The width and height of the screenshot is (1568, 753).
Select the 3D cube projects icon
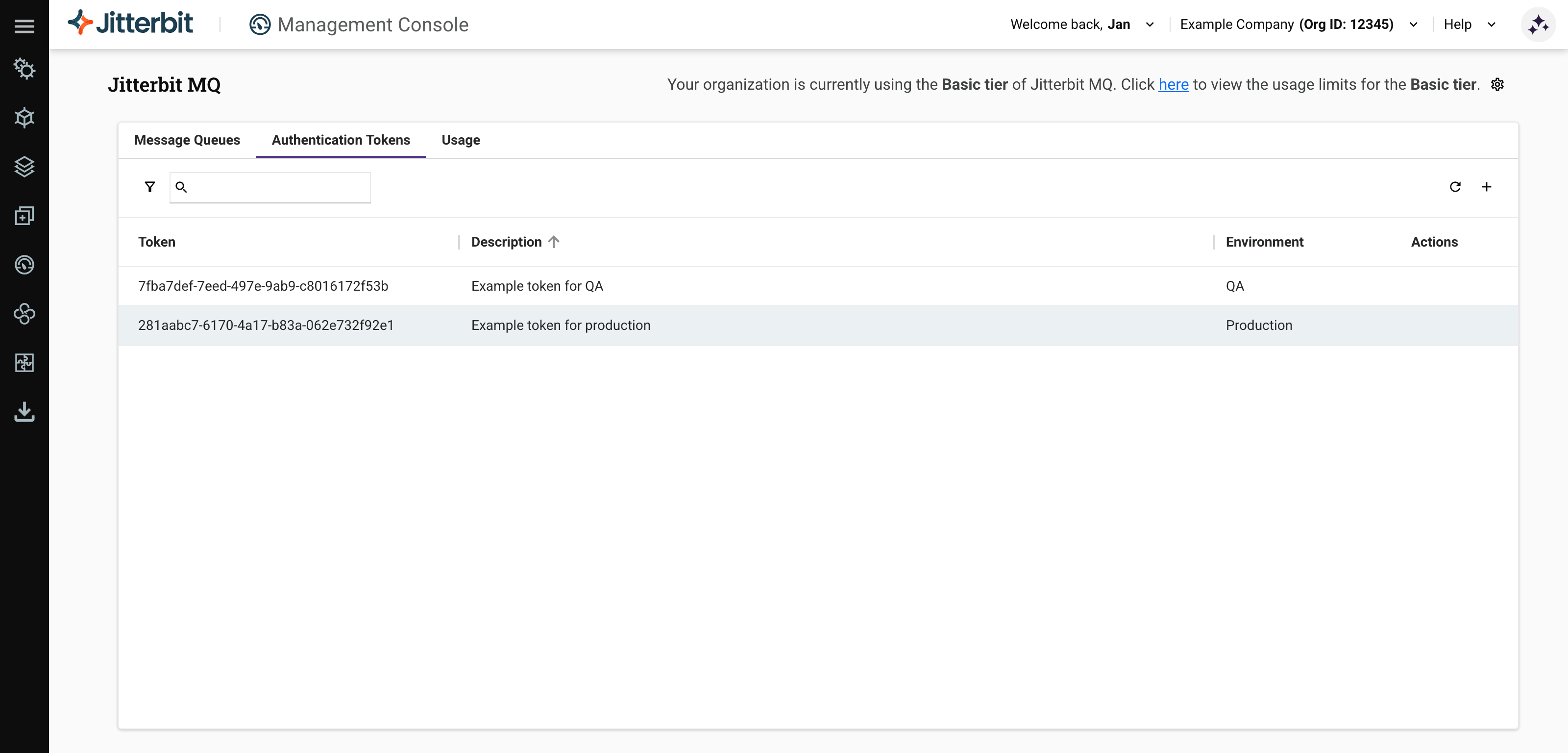pyautogui.click(x=24, y=118)
